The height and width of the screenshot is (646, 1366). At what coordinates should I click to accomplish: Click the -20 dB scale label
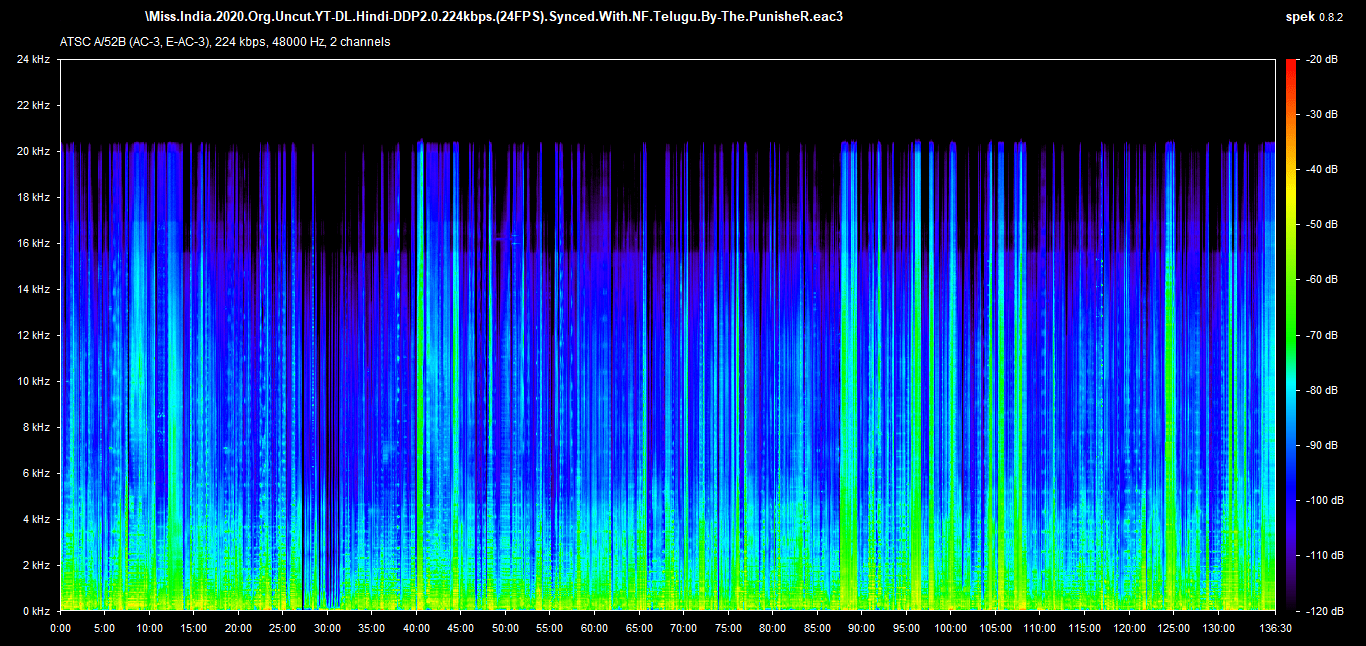(1323, 60)
